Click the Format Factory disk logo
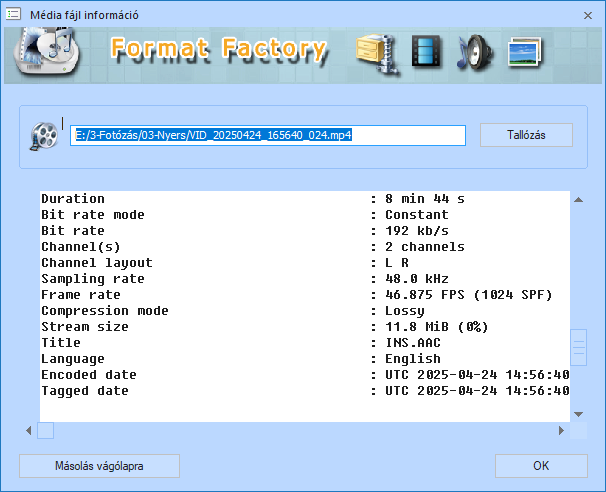The image size is (606, 492). tap(46, 51)
